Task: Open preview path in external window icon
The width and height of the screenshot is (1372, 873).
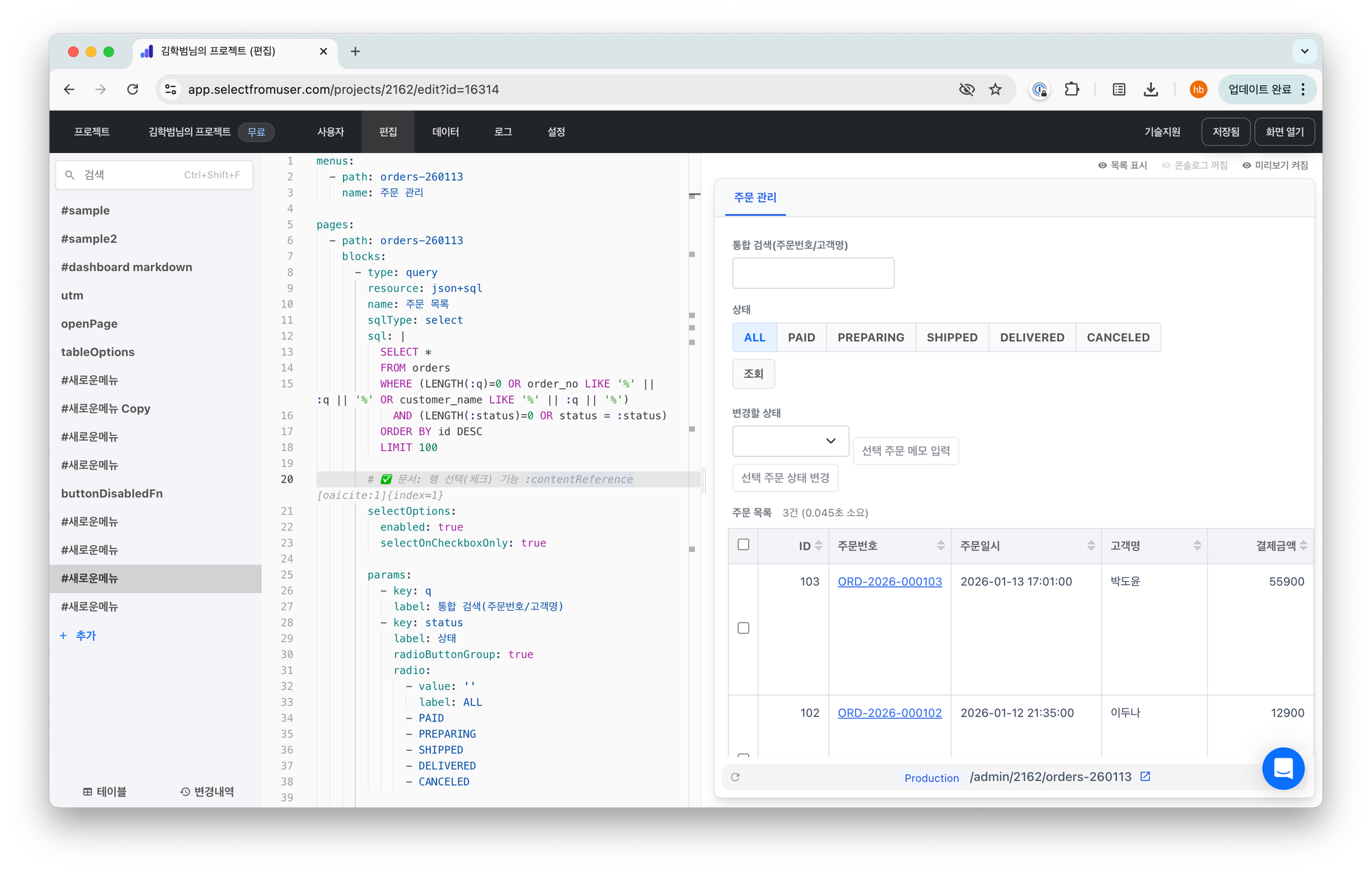Action: [x=1145, y=776]
